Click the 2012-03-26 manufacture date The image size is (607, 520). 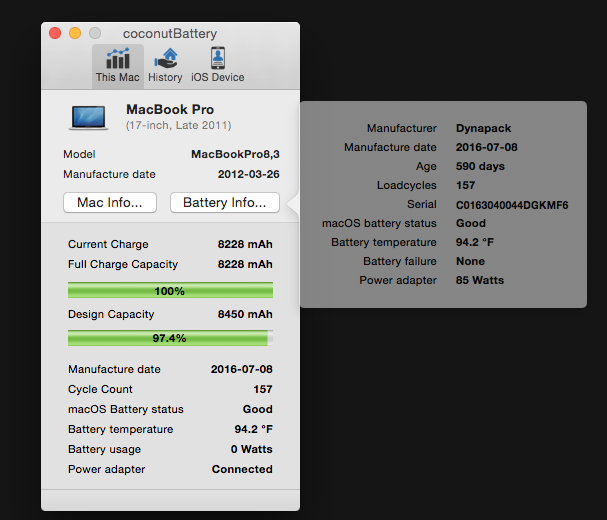249,174
